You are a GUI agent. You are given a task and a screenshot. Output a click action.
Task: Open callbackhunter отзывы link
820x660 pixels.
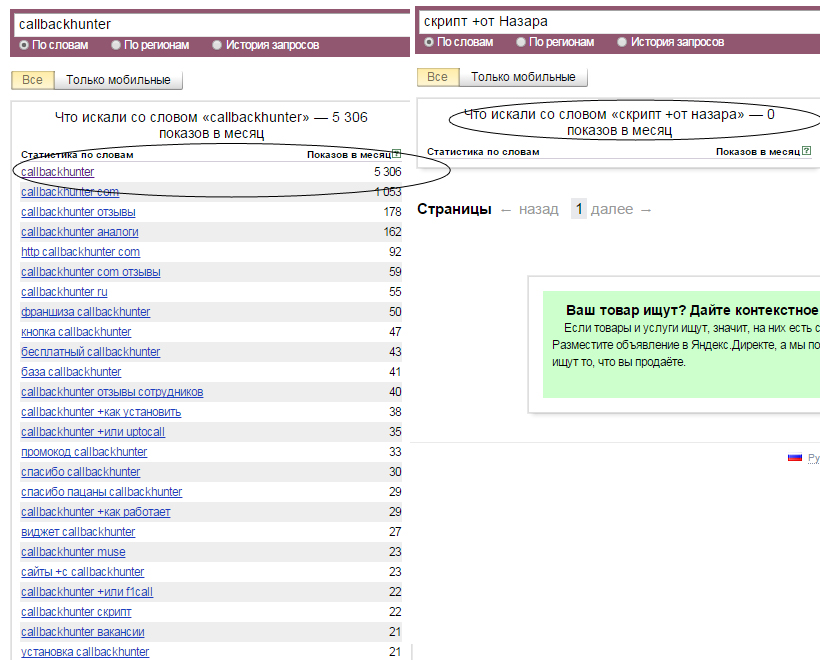click(x=78, y=212)
